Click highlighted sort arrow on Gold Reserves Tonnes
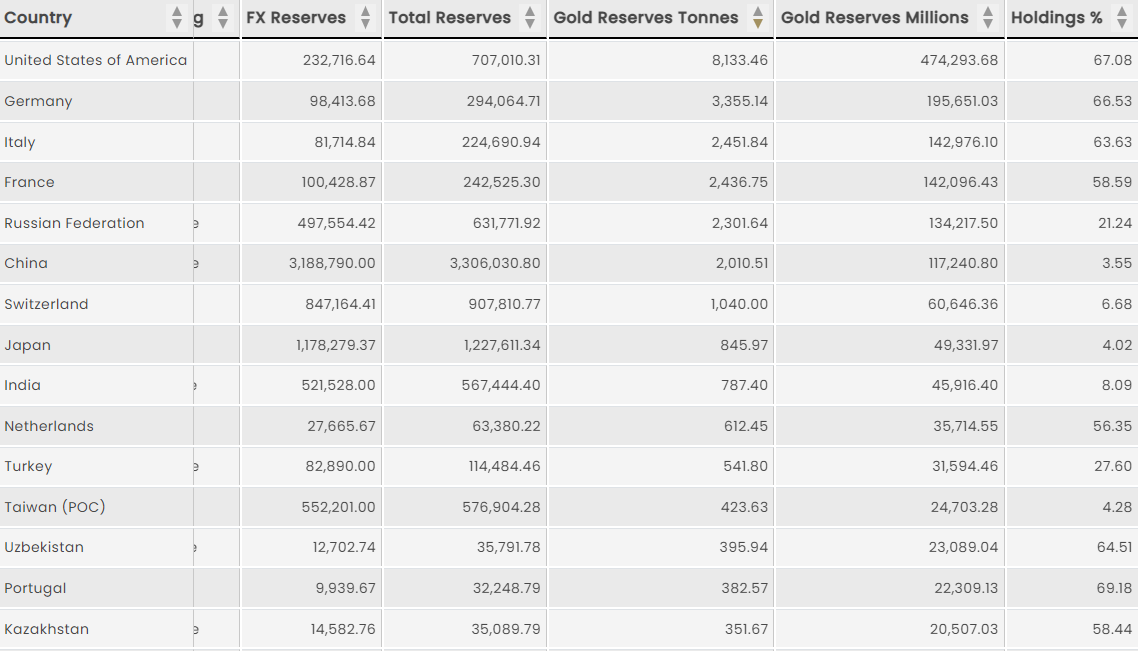Image resolution: width=1139 pixels, height=651 pixels. tap(758, 23)
